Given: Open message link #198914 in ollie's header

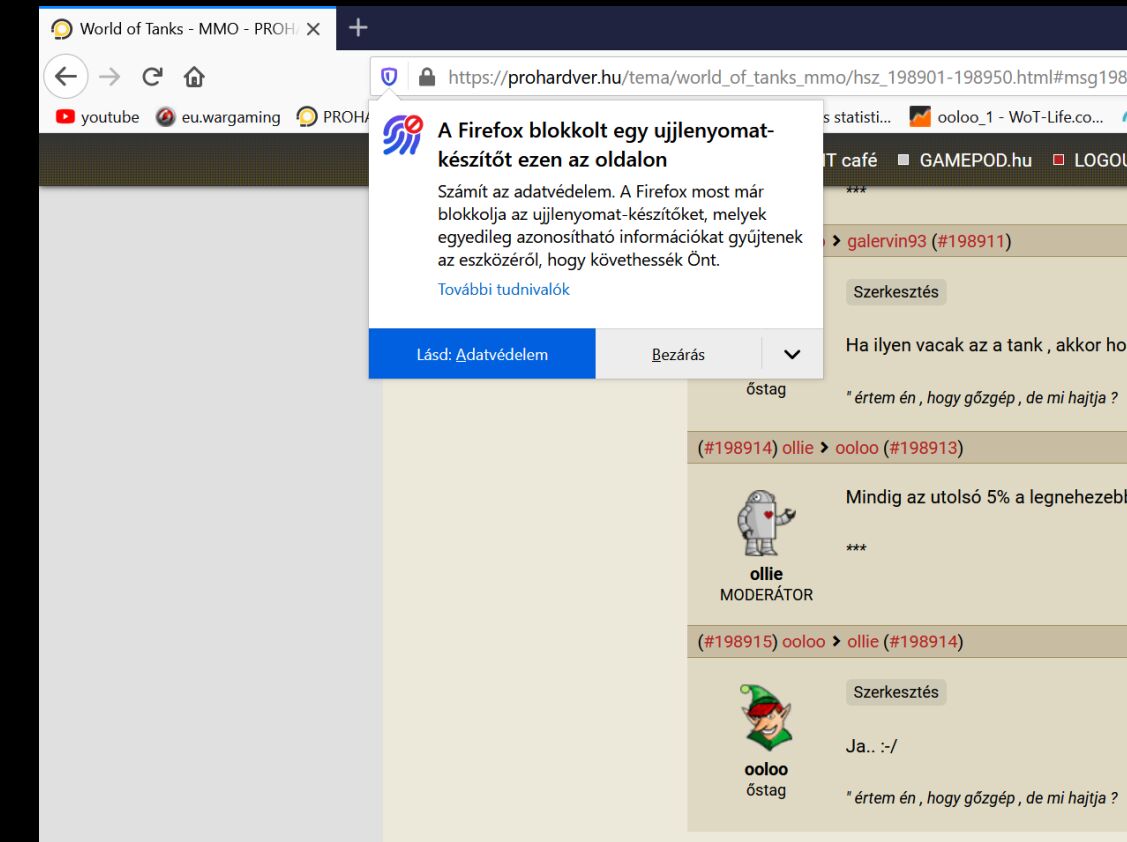Looking at the screenshot, I should (x=737, y=448).
